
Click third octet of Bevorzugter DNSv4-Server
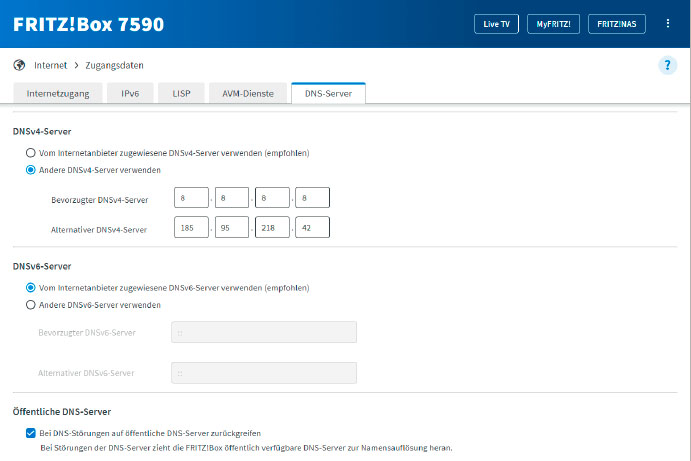(x=272, y=197)
